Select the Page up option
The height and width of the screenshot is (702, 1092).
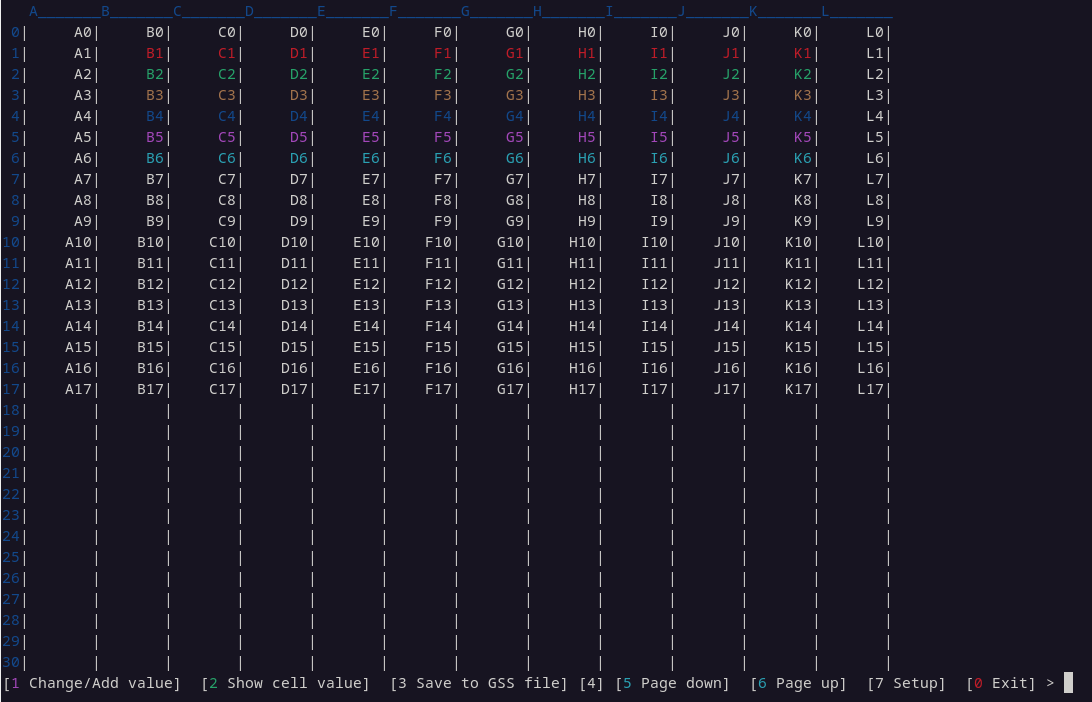pos(798,683)
